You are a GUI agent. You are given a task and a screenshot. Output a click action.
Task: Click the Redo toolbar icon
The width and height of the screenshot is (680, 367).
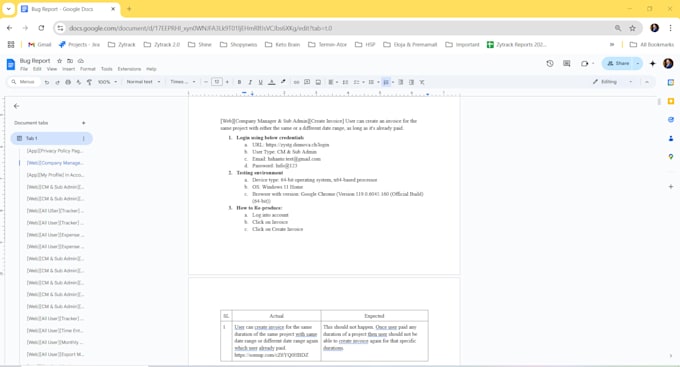[x=57, y=82]
